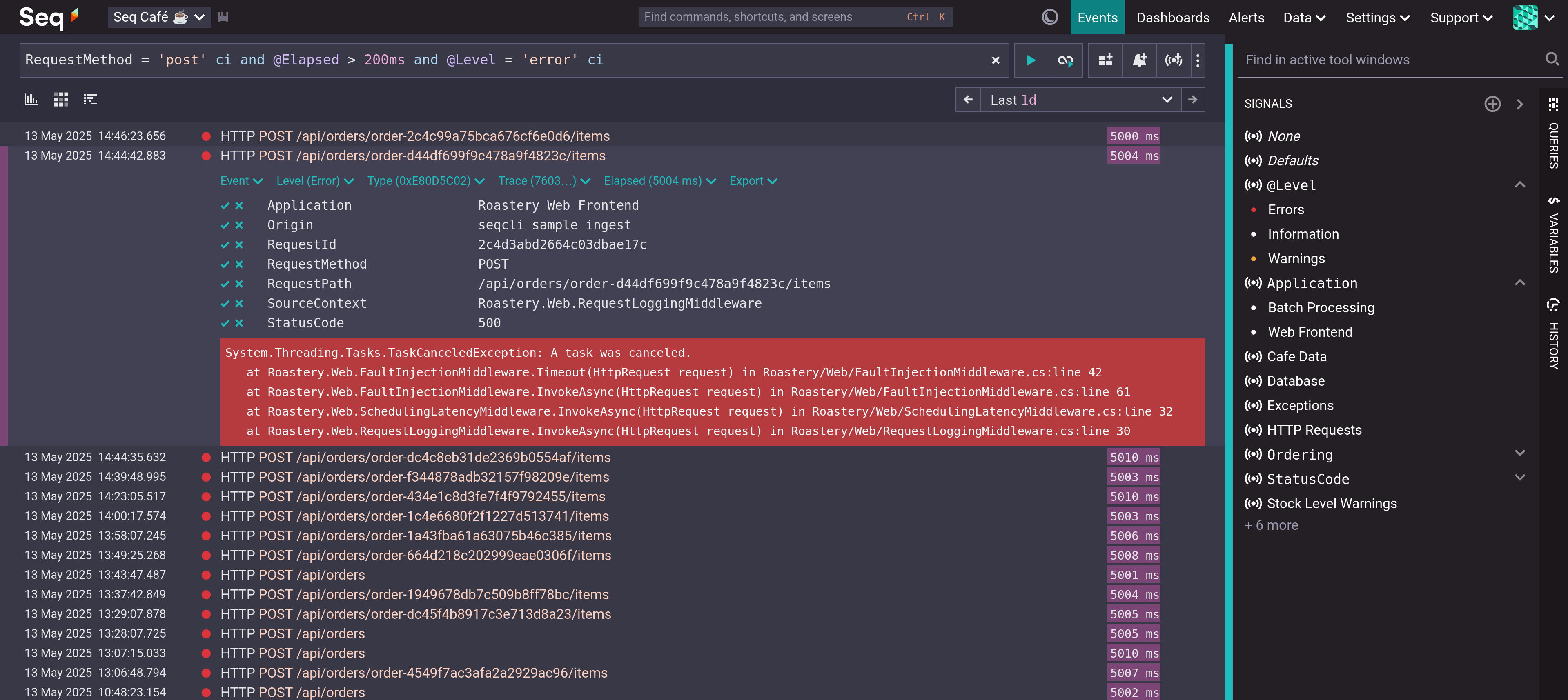Open the History side tab

click(x=1553, y=333)
